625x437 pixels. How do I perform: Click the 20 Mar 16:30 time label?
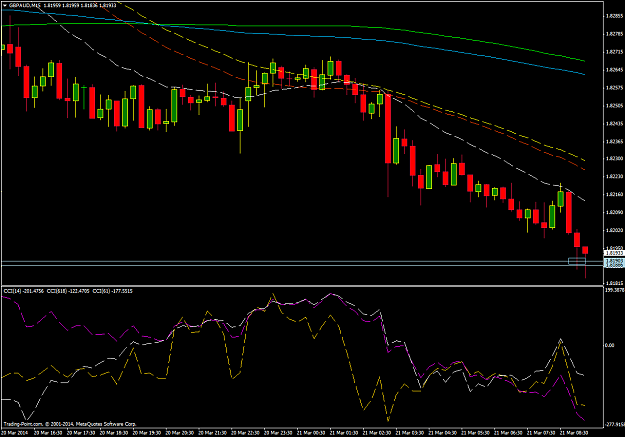tap(48, 433)
